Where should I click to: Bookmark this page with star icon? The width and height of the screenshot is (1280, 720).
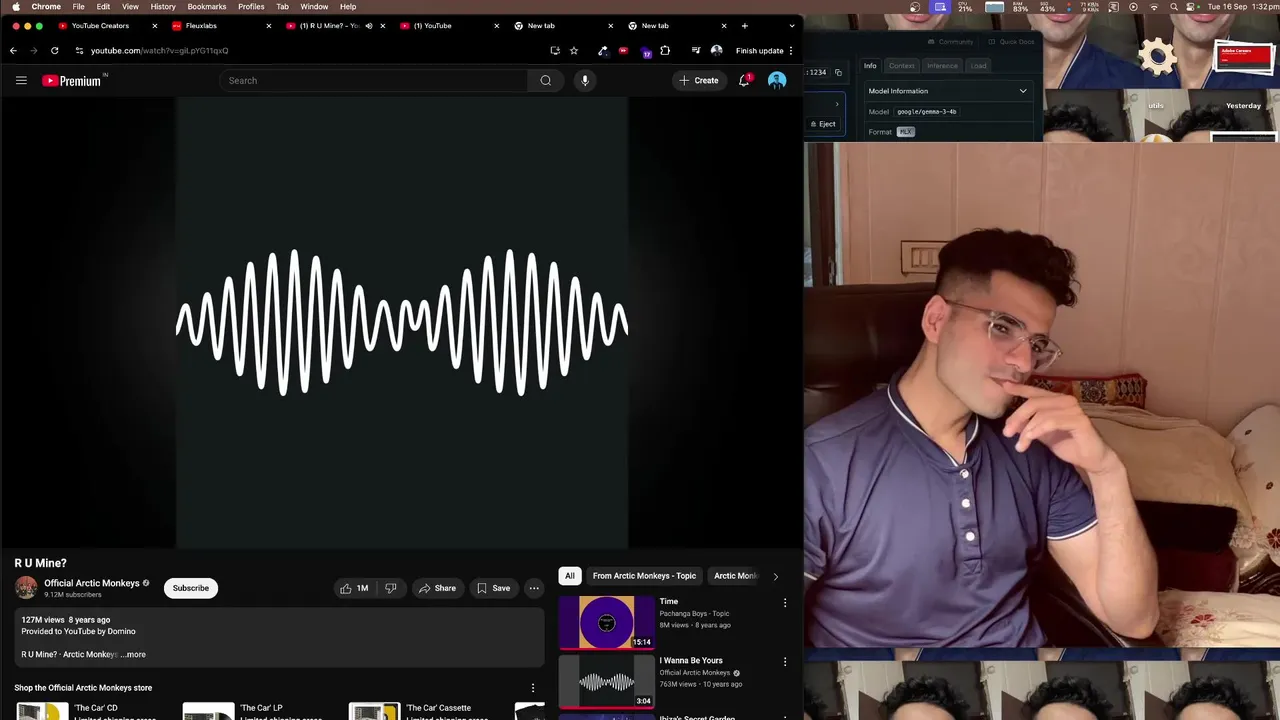pos(574,50)
